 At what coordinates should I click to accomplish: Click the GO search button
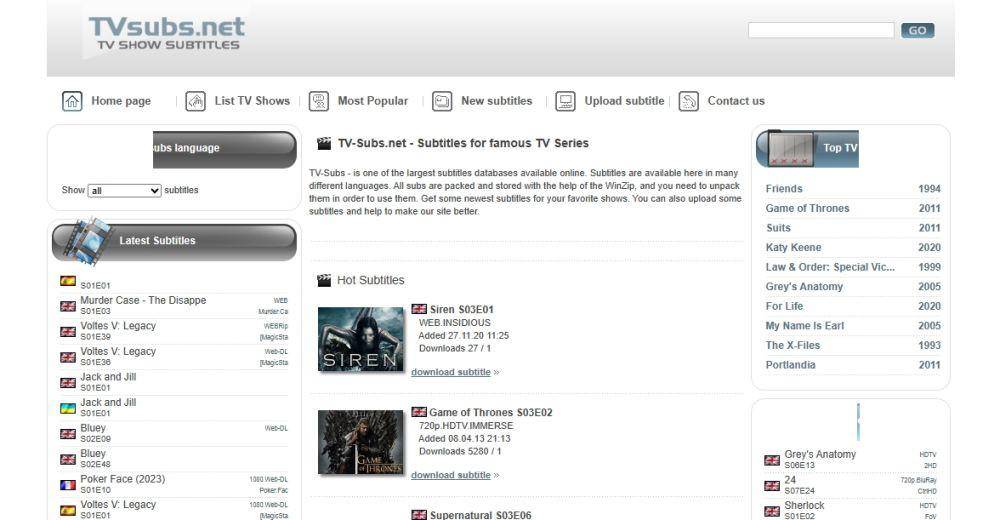pyautogui.click(x=918, y=30)
